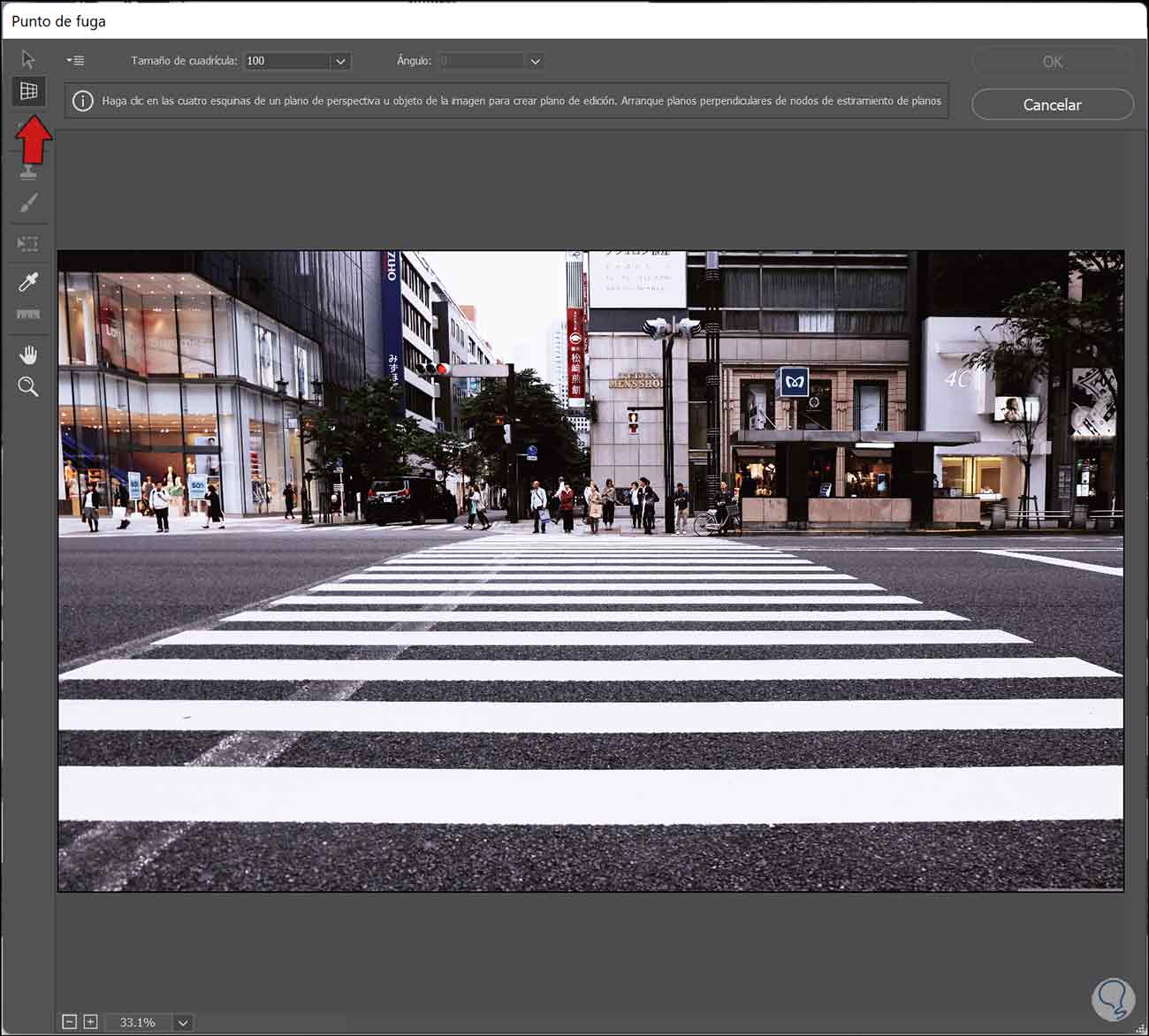Expand the Tamaño de cuadrícula dropdown

pyautogui.click(x=340, y=61)
